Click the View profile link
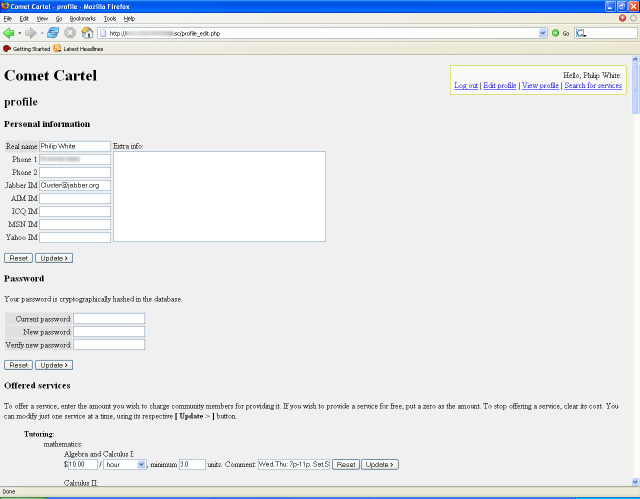 pos(540,85)
